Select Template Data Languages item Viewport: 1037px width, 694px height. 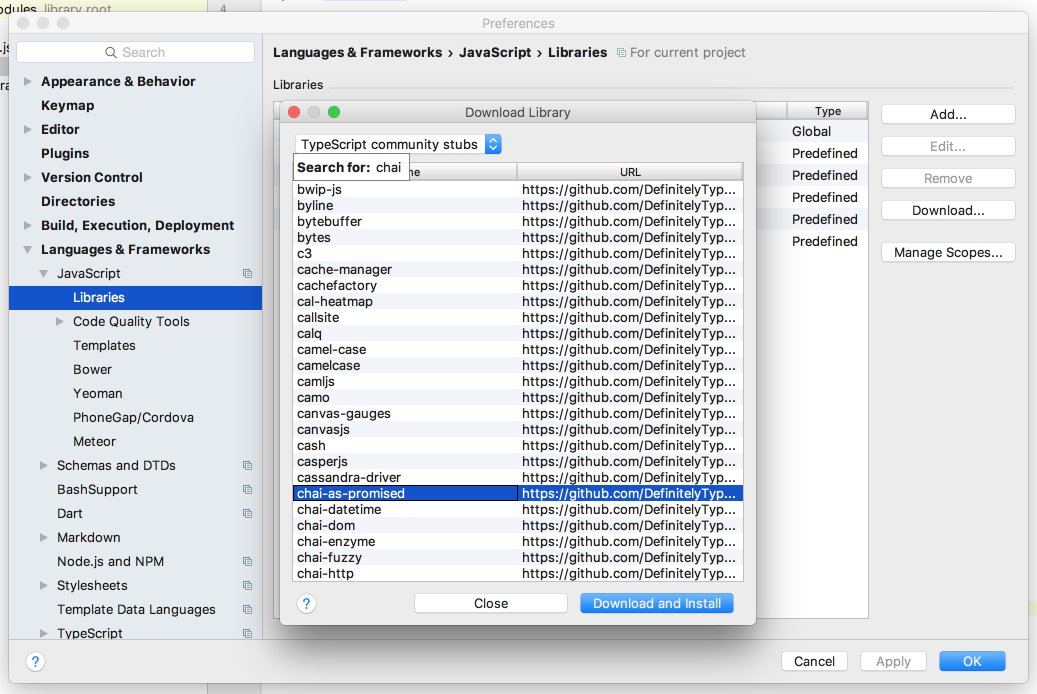coord(136,609)
